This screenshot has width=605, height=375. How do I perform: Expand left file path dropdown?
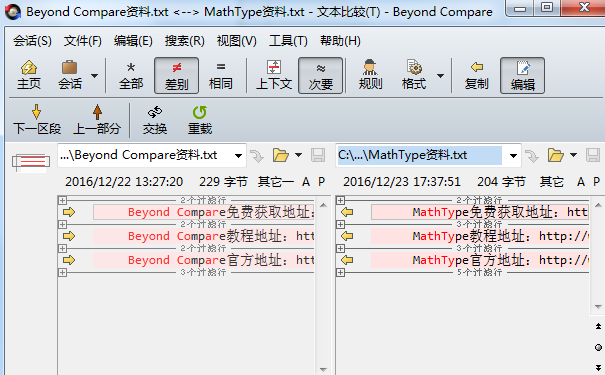[x=238, y=156]
